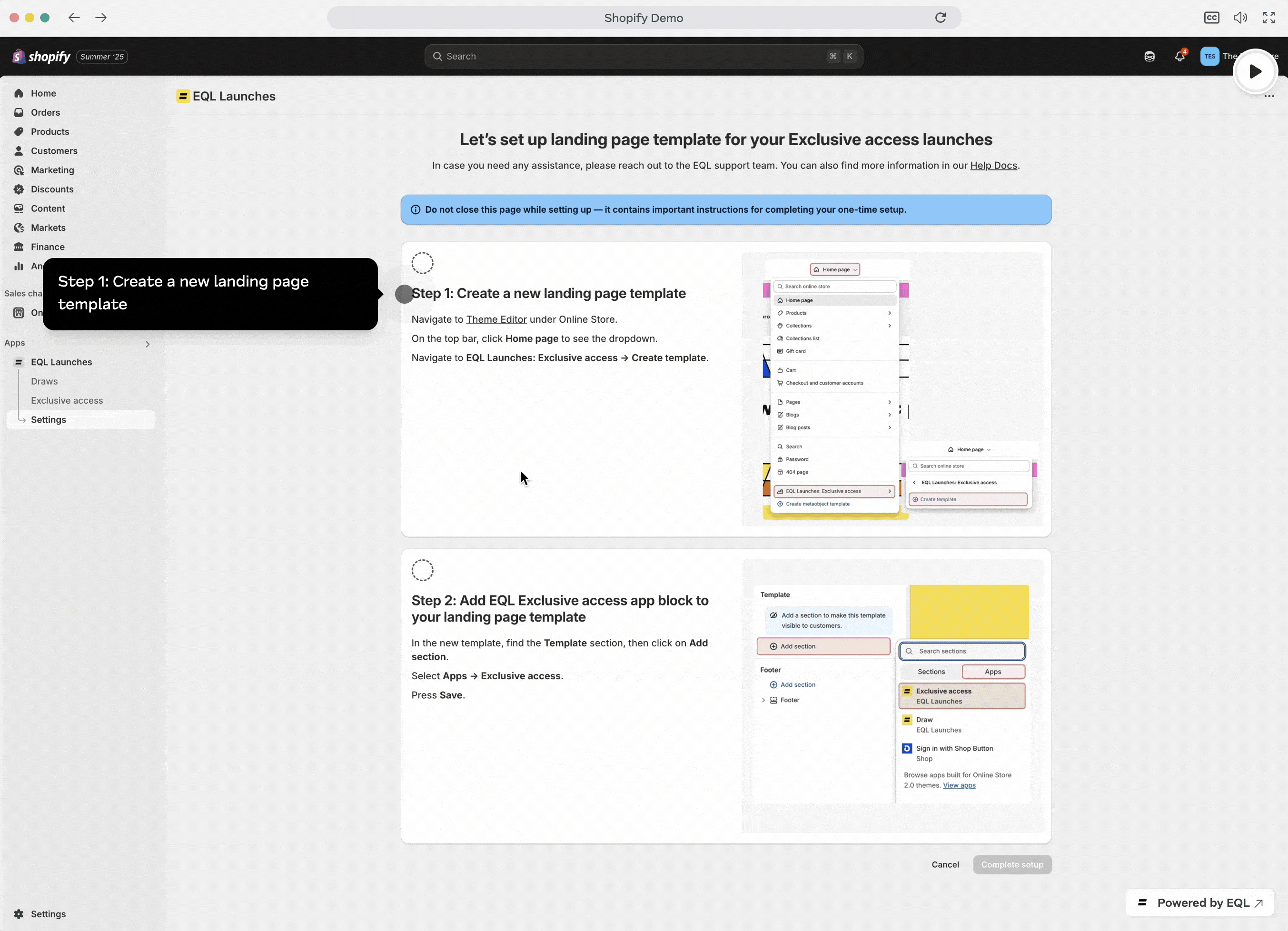
Task: Click the Customers person icon
Action: 19,151
